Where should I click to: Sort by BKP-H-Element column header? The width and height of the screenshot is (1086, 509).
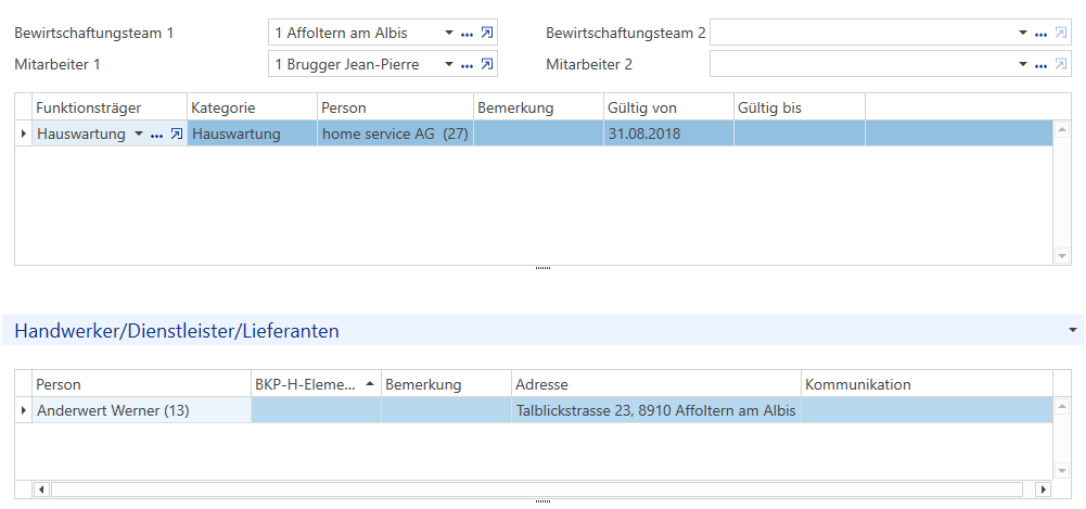pyautogui.click(x=316, y=384)
